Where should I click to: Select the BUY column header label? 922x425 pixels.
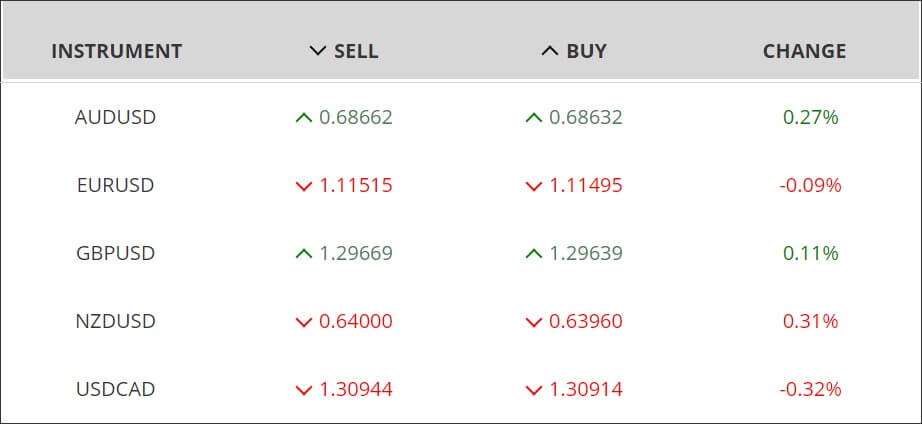[x=586, y=51]
